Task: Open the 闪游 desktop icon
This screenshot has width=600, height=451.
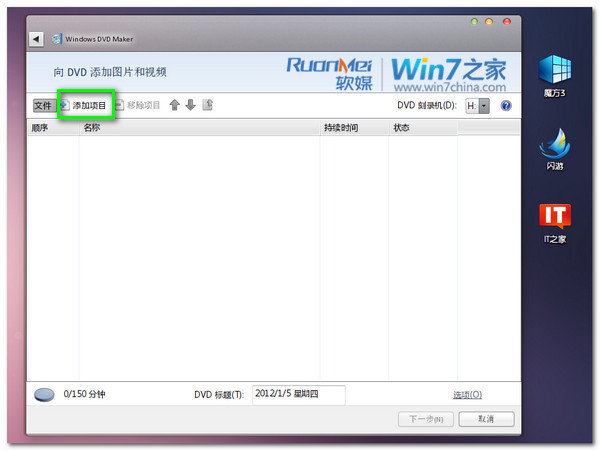Action: (555, 149)
